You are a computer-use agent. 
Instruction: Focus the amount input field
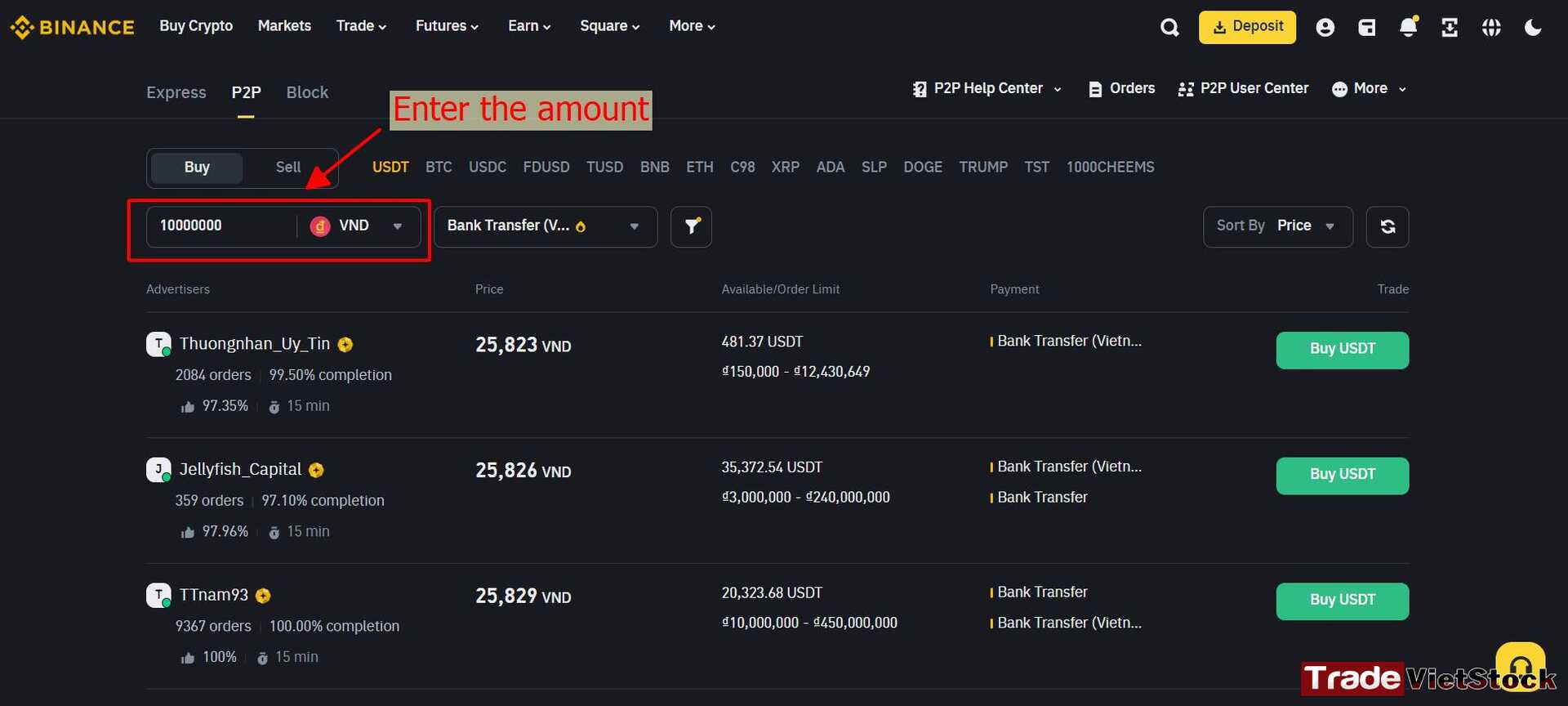tap(222, 226)
